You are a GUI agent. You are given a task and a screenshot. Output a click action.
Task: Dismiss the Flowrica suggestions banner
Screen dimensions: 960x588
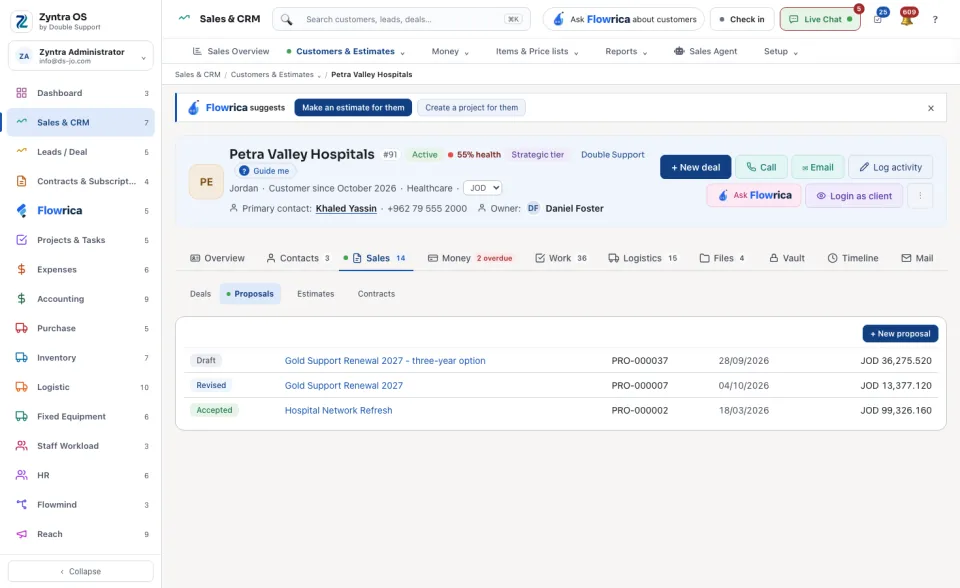click(931, 108)
